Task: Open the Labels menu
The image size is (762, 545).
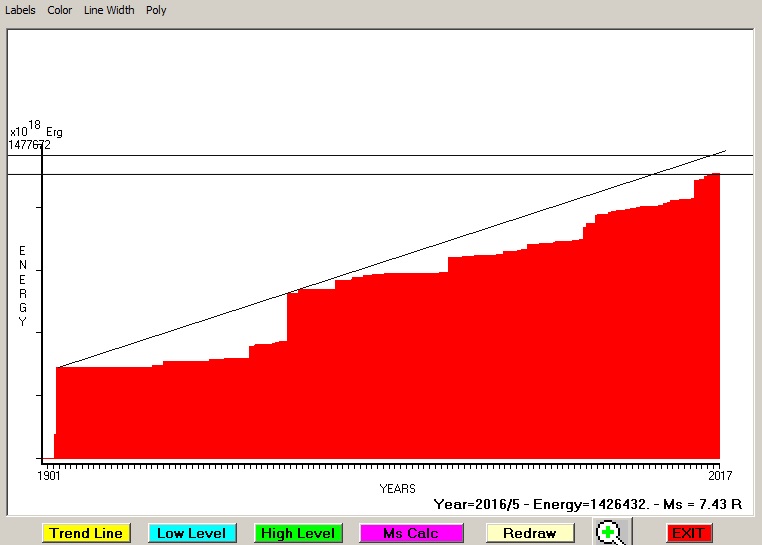Action: coord(20,10)
